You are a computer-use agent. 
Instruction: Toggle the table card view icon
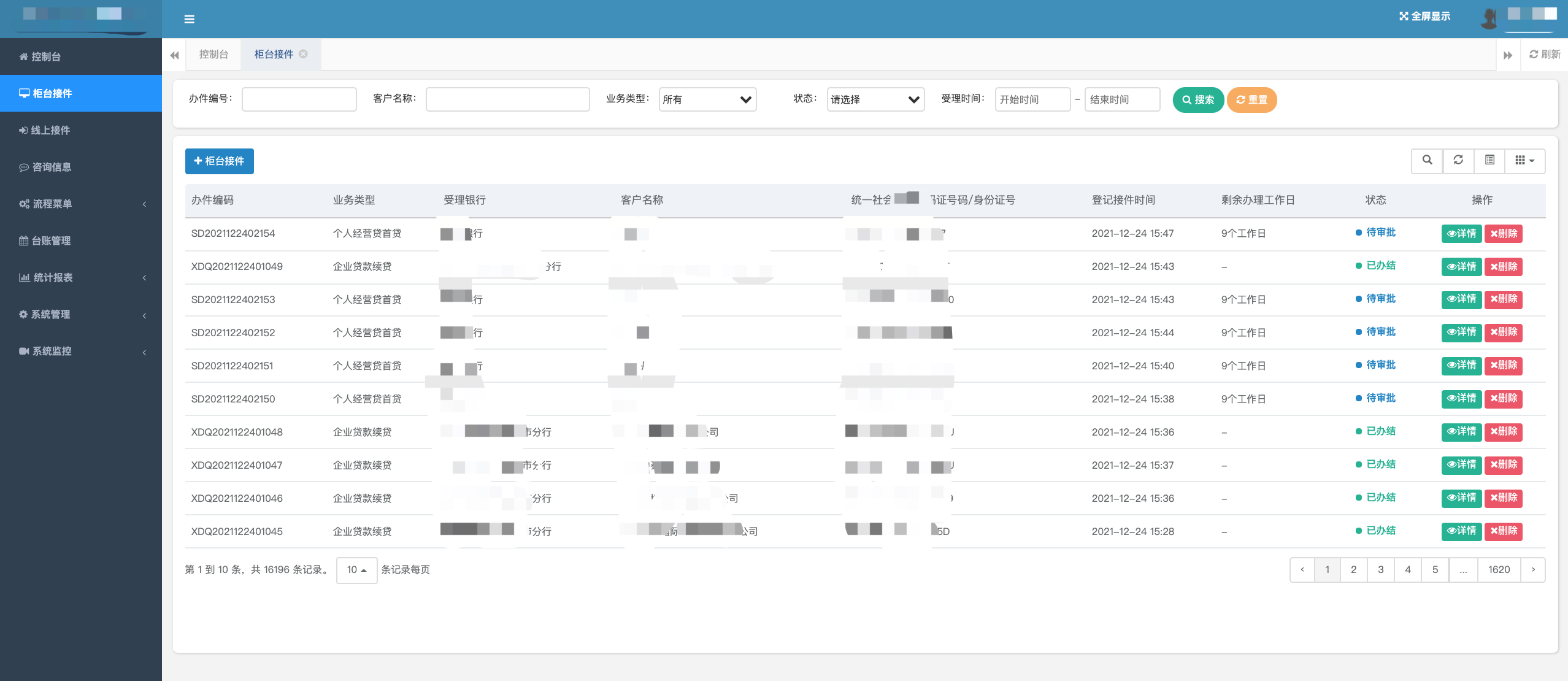[1489, 161]
